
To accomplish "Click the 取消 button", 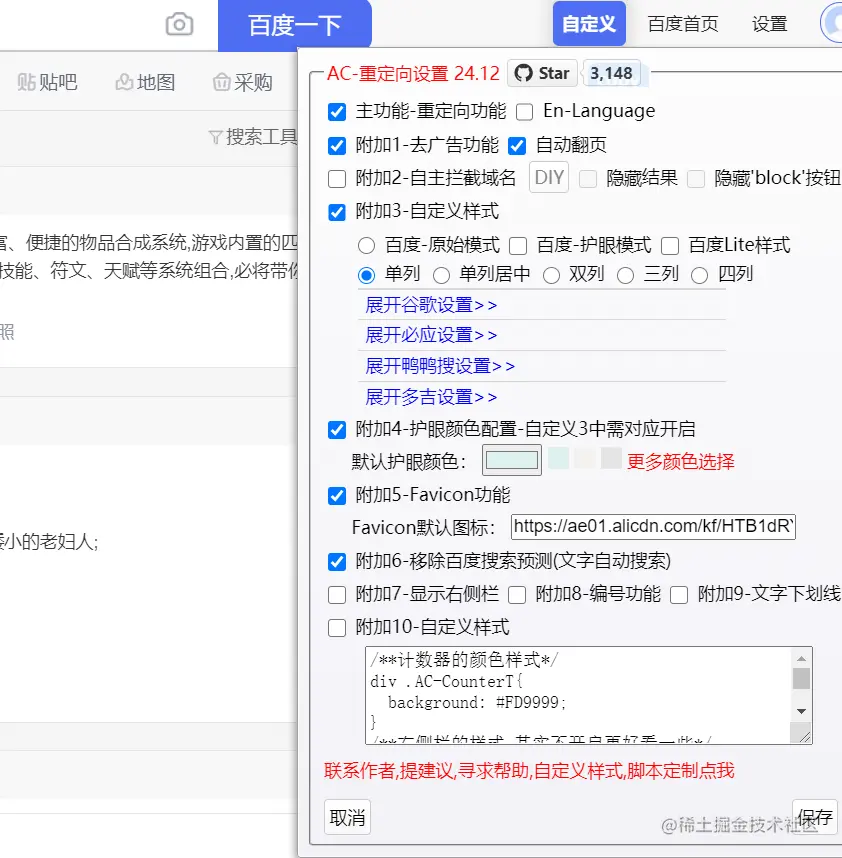I will click(347, 818).
